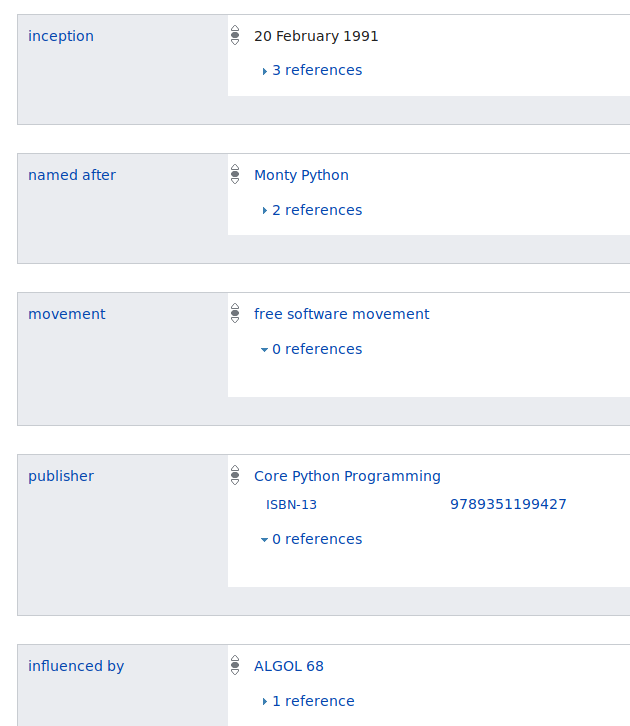The image size is (630, 726).
Task: Open the inception property link
Action: [x=61, y=36]
